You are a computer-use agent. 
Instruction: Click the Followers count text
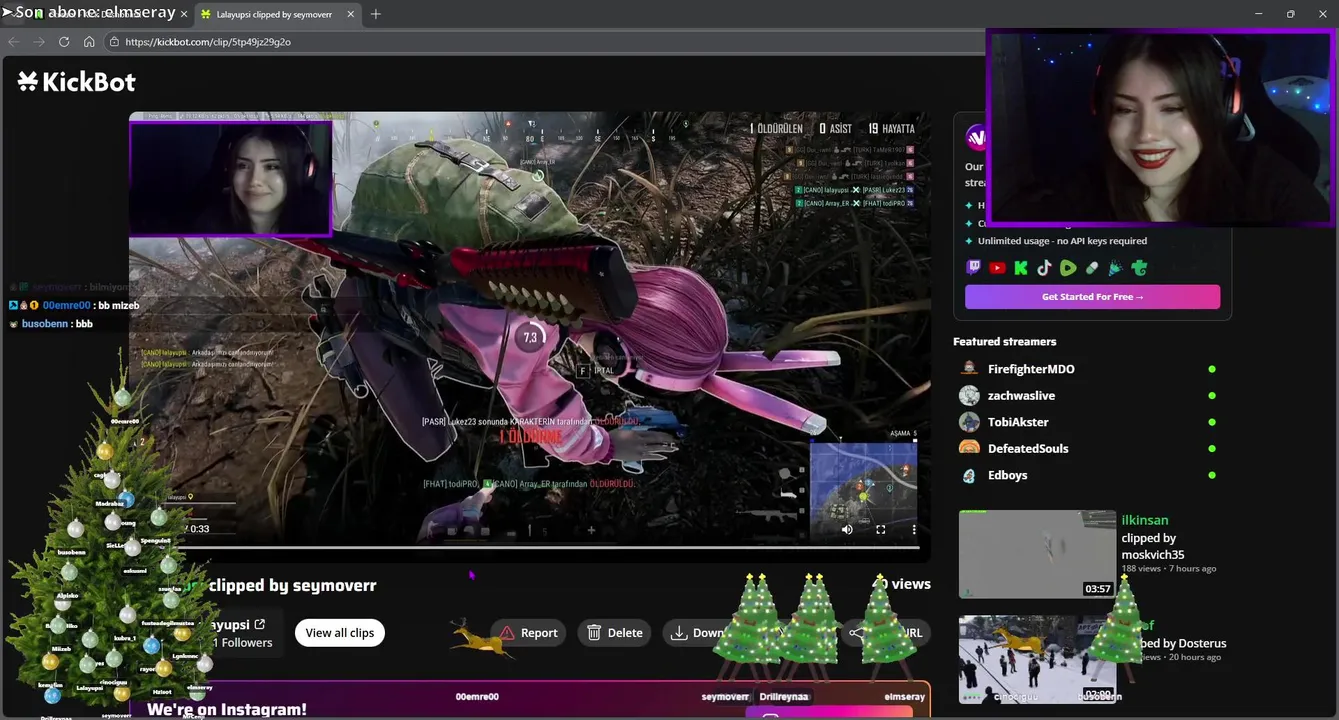click(243, 643)
